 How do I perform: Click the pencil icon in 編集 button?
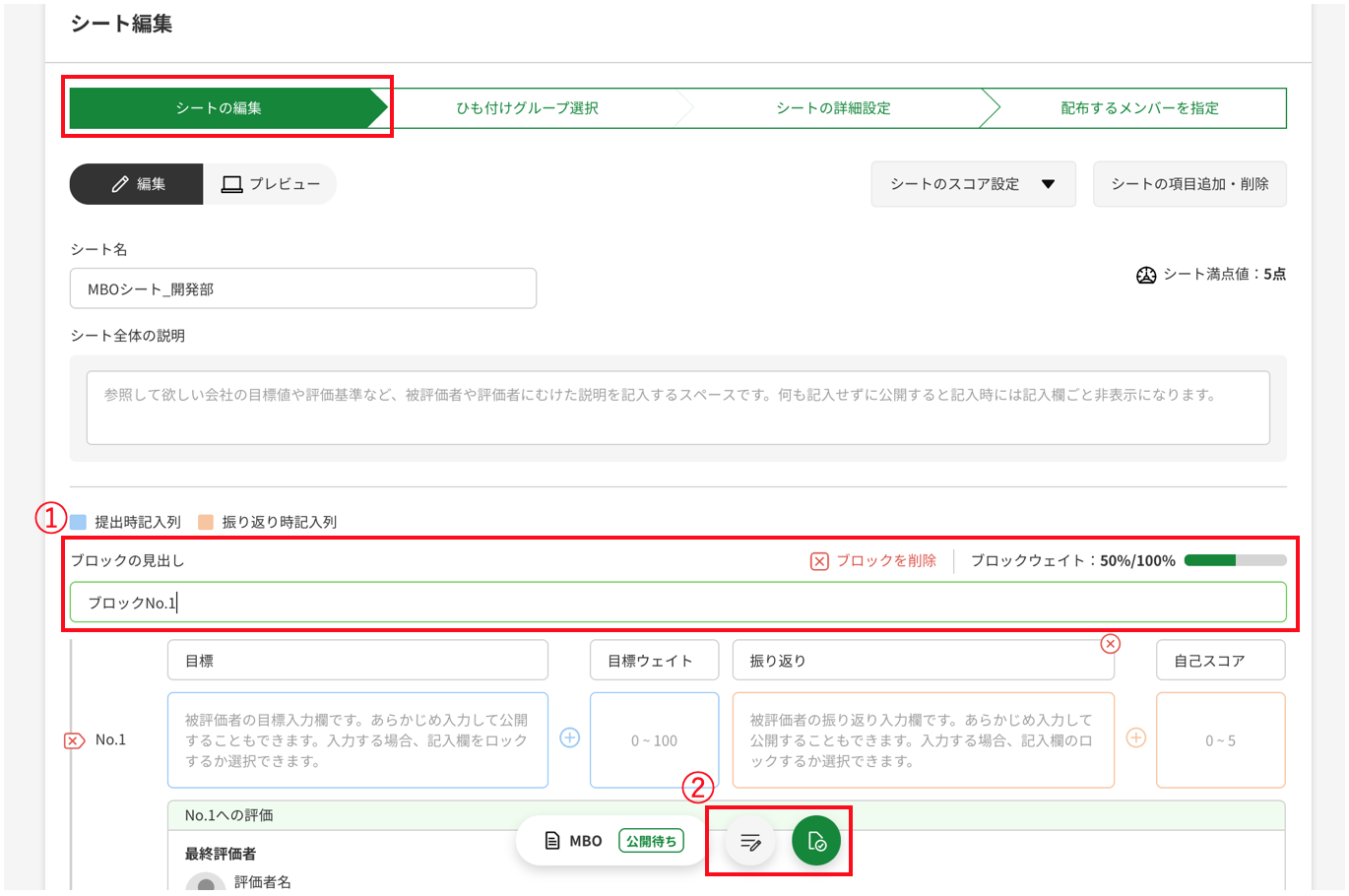pyautogui.click(x=120, y=184)
